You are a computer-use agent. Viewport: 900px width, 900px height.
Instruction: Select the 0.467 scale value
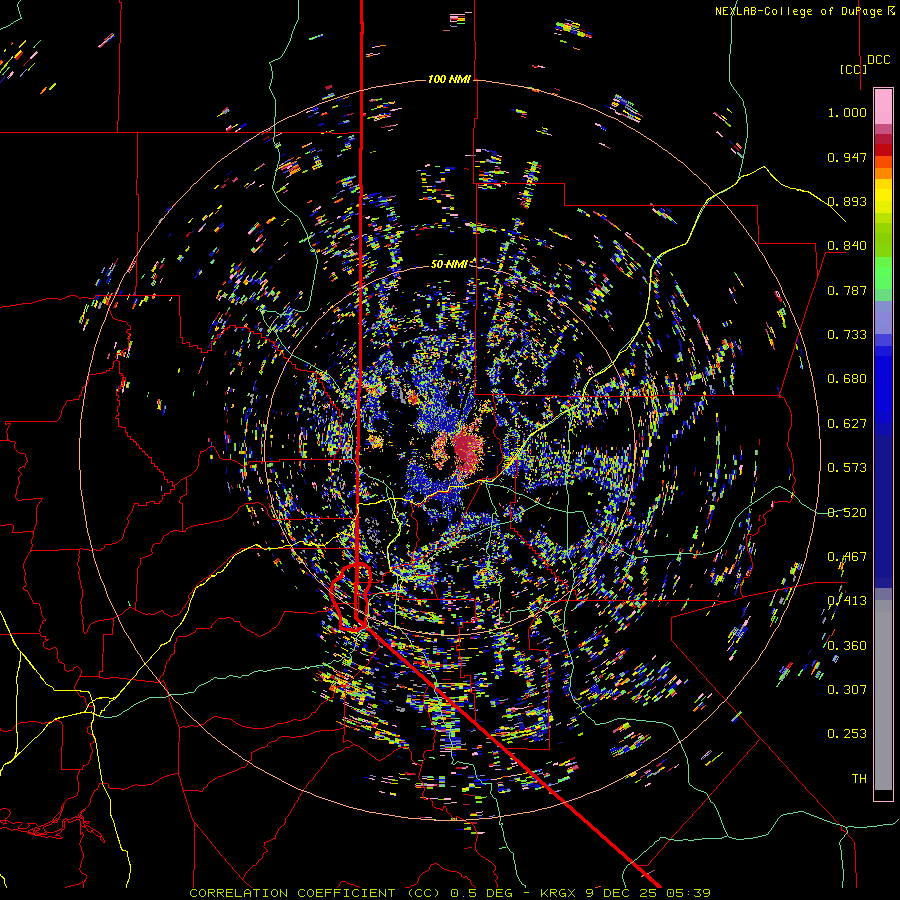coord(847,557)
